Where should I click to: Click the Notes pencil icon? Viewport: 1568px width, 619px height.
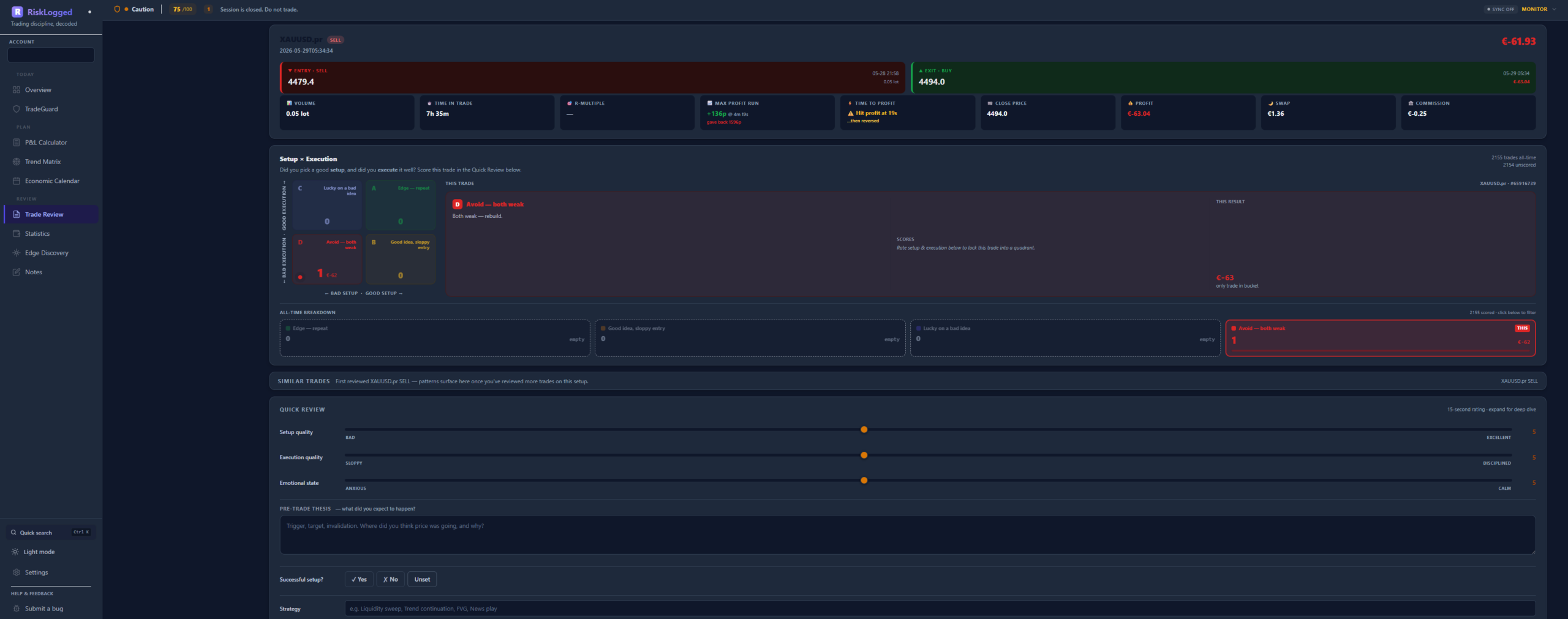[x=17, y=272]
